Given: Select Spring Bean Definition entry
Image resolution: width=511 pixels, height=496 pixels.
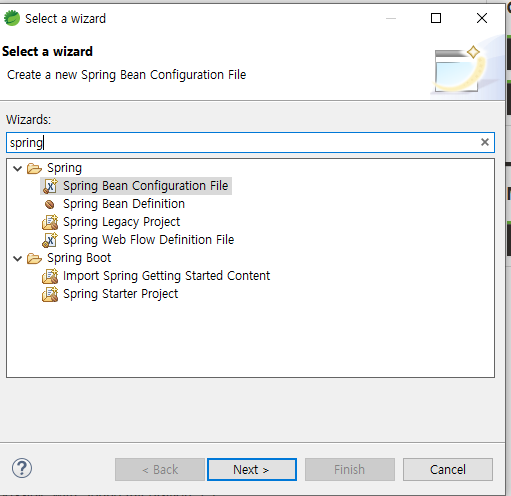Looking at the screenshot, I should (x=124, y=204).
